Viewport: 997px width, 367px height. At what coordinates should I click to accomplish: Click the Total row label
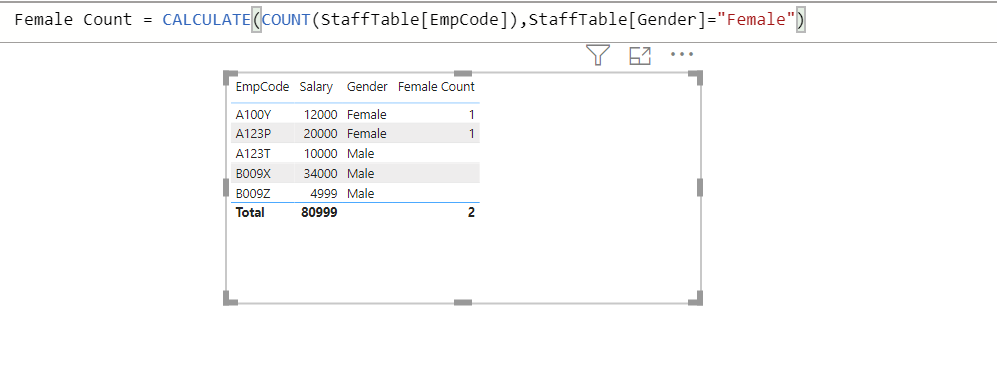(x=250, y=212)
